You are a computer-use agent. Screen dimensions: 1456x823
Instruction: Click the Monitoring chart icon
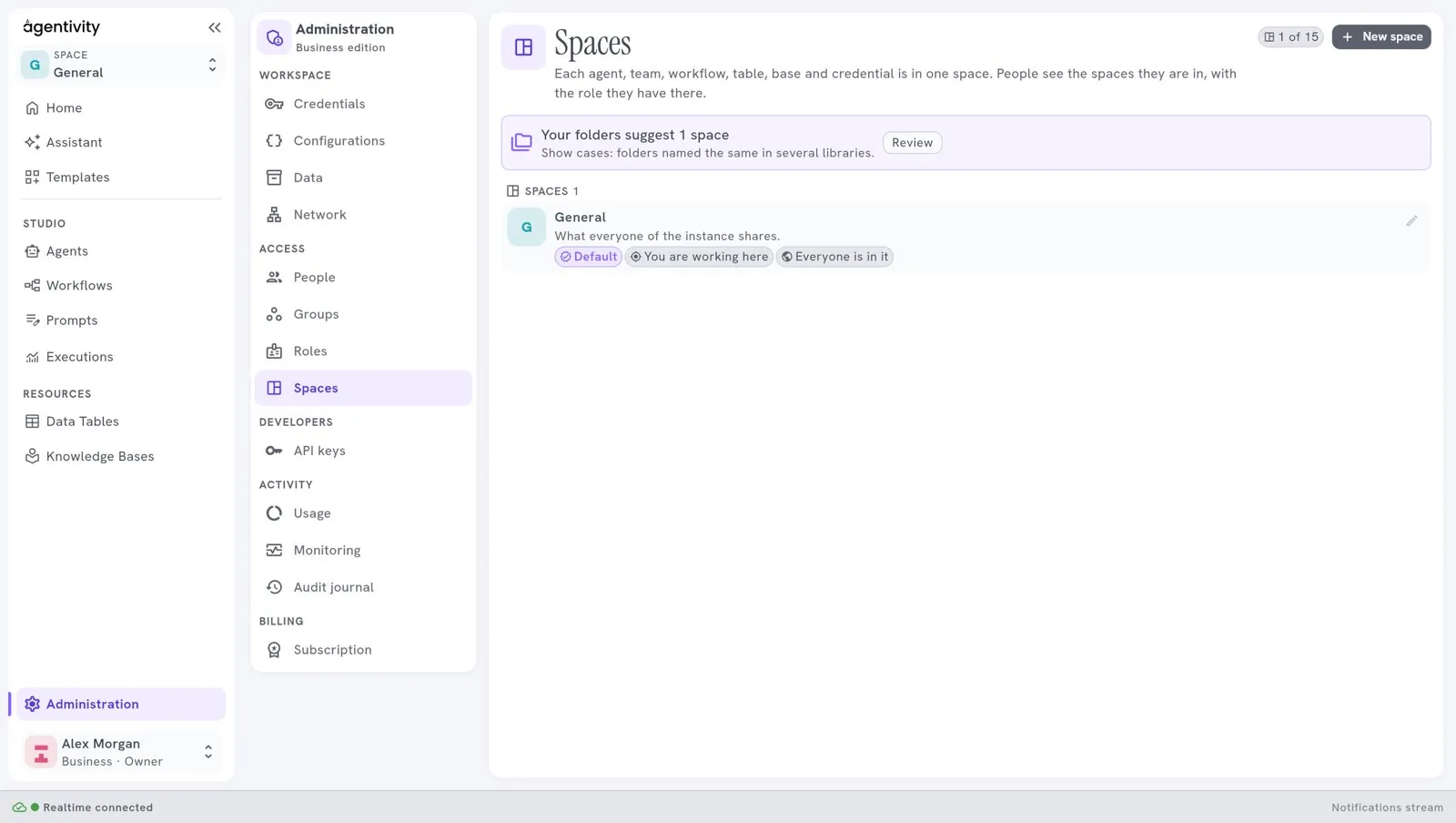(x=274, y=550)
